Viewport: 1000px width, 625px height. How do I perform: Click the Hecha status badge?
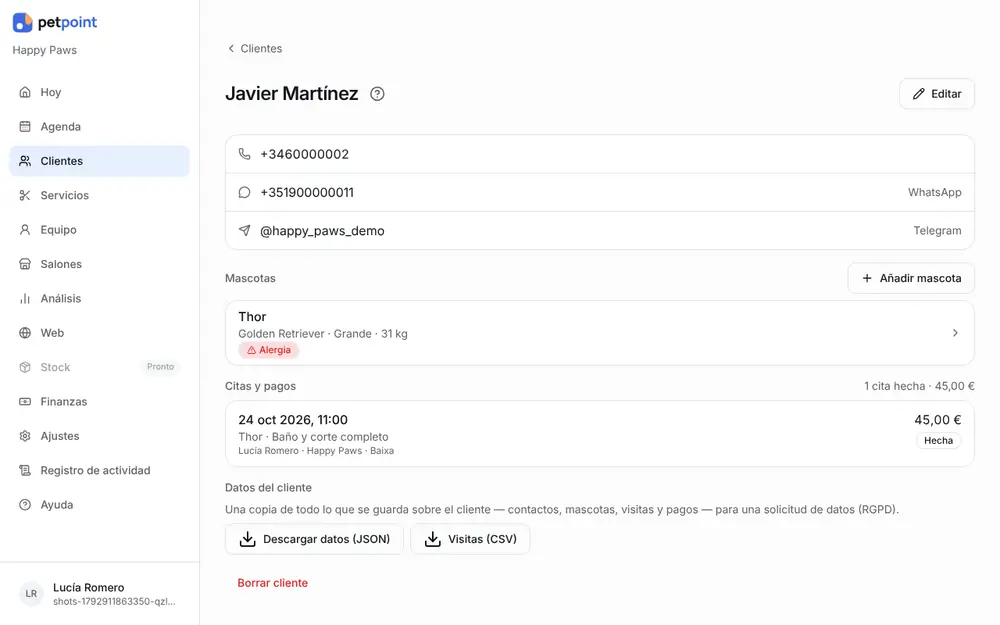[x=938, y=441]
